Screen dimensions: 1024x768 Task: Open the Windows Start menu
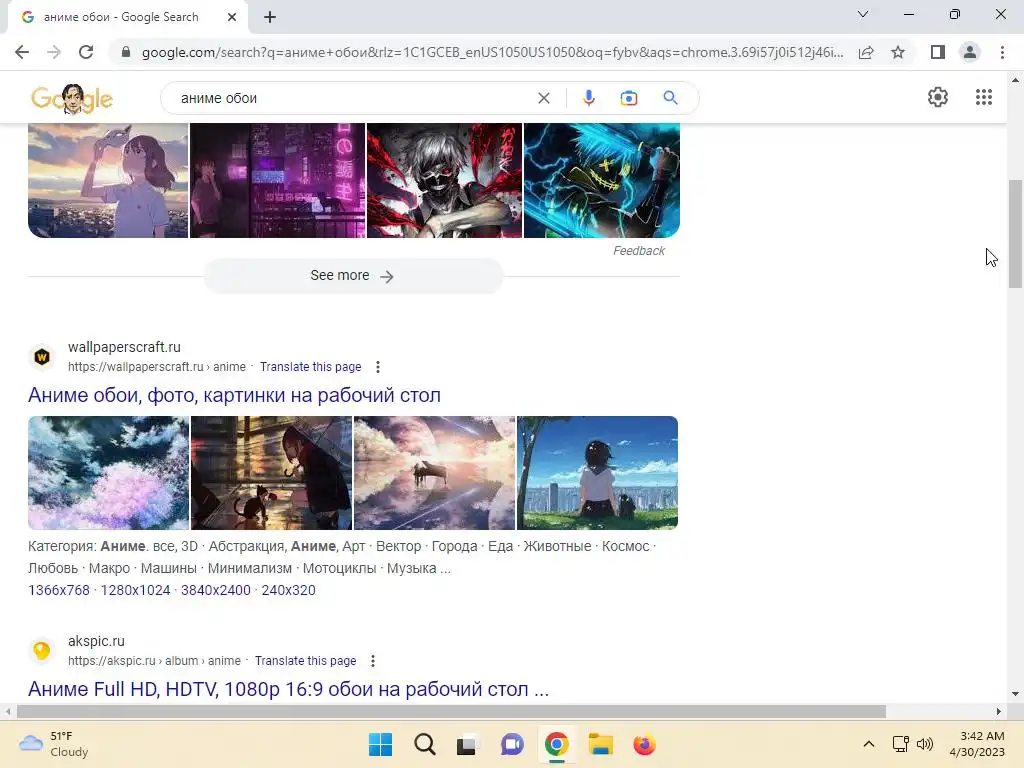(380, 744)
